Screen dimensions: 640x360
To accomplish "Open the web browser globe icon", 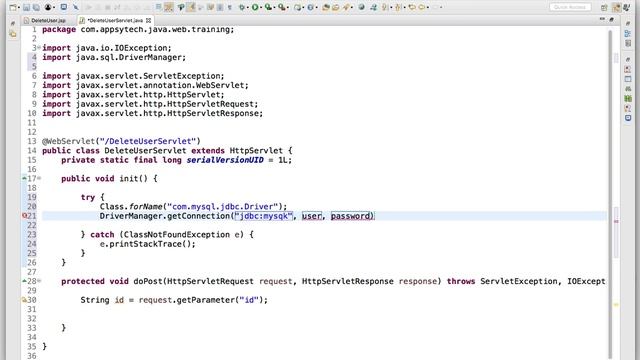I will (x=362, y=7).
